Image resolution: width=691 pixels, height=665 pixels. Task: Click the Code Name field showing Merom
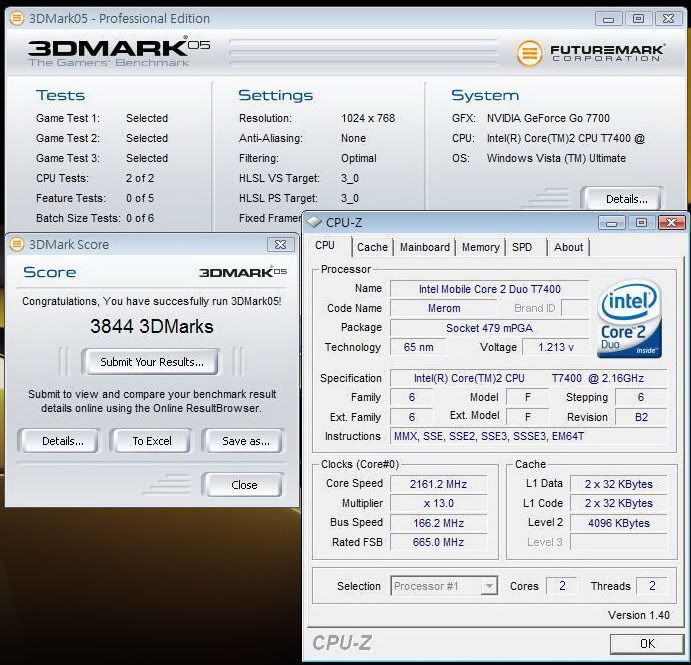coord(443,308)
